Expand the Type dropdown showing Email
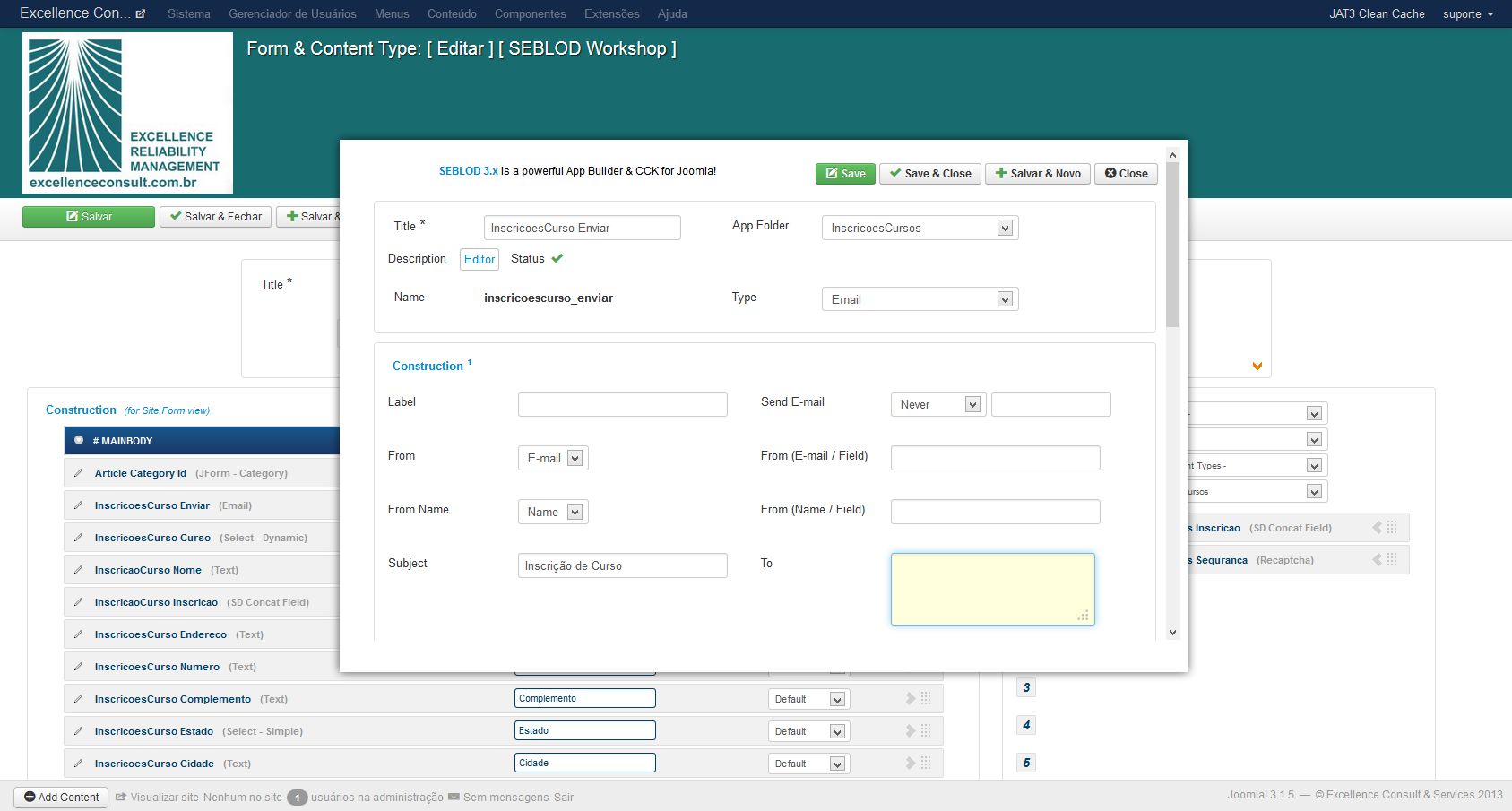Screen dimensions: 1512x811 (x=920, y=299)
